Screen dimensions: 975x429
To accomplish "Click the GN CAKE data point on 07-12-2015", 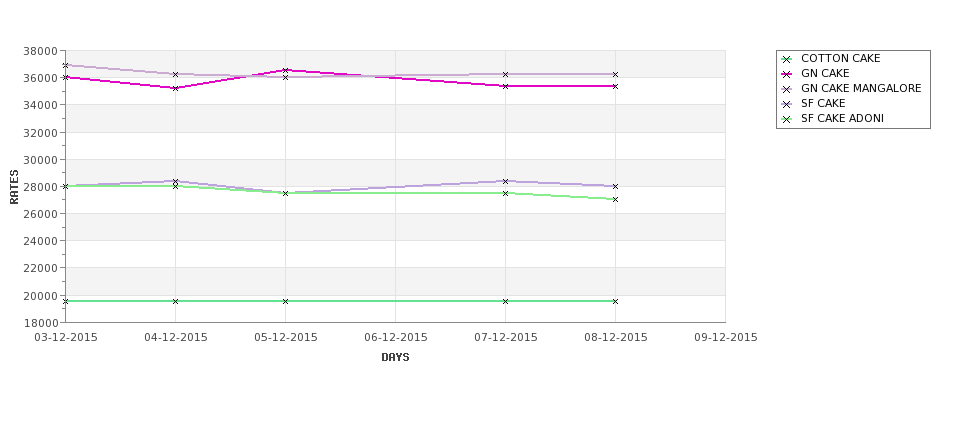I will (x=506, y=86).
